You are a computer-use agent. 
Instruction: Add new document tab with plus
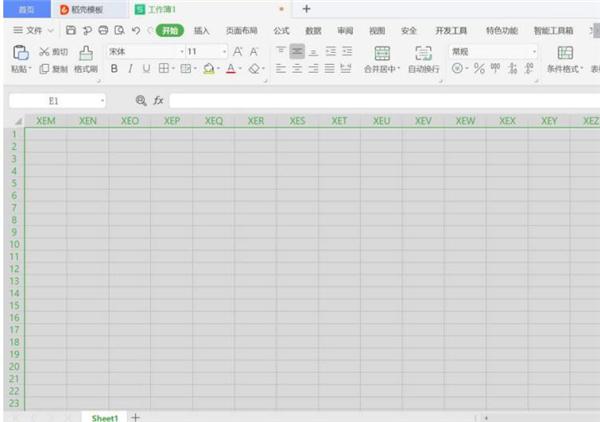tap(306, 9)
